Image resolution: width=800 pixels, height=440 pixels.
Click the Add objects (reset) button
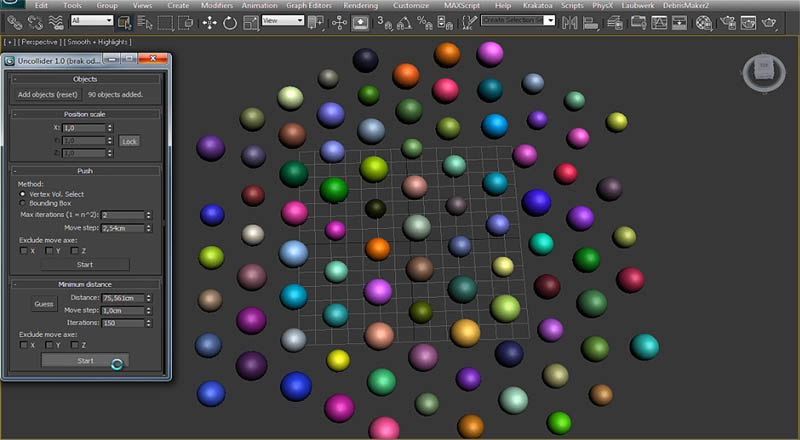click(48, 95)
